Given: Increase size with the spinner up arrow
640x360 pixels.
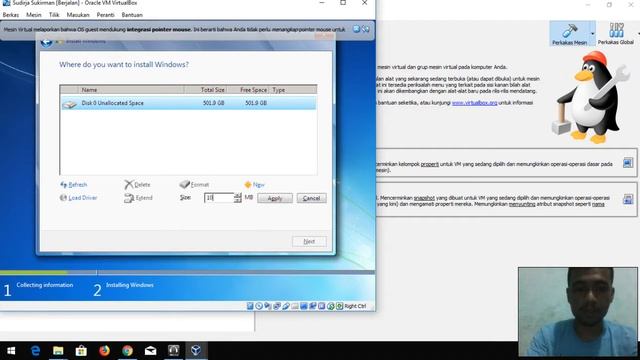Looking at the screenshot, I should 238,196.
